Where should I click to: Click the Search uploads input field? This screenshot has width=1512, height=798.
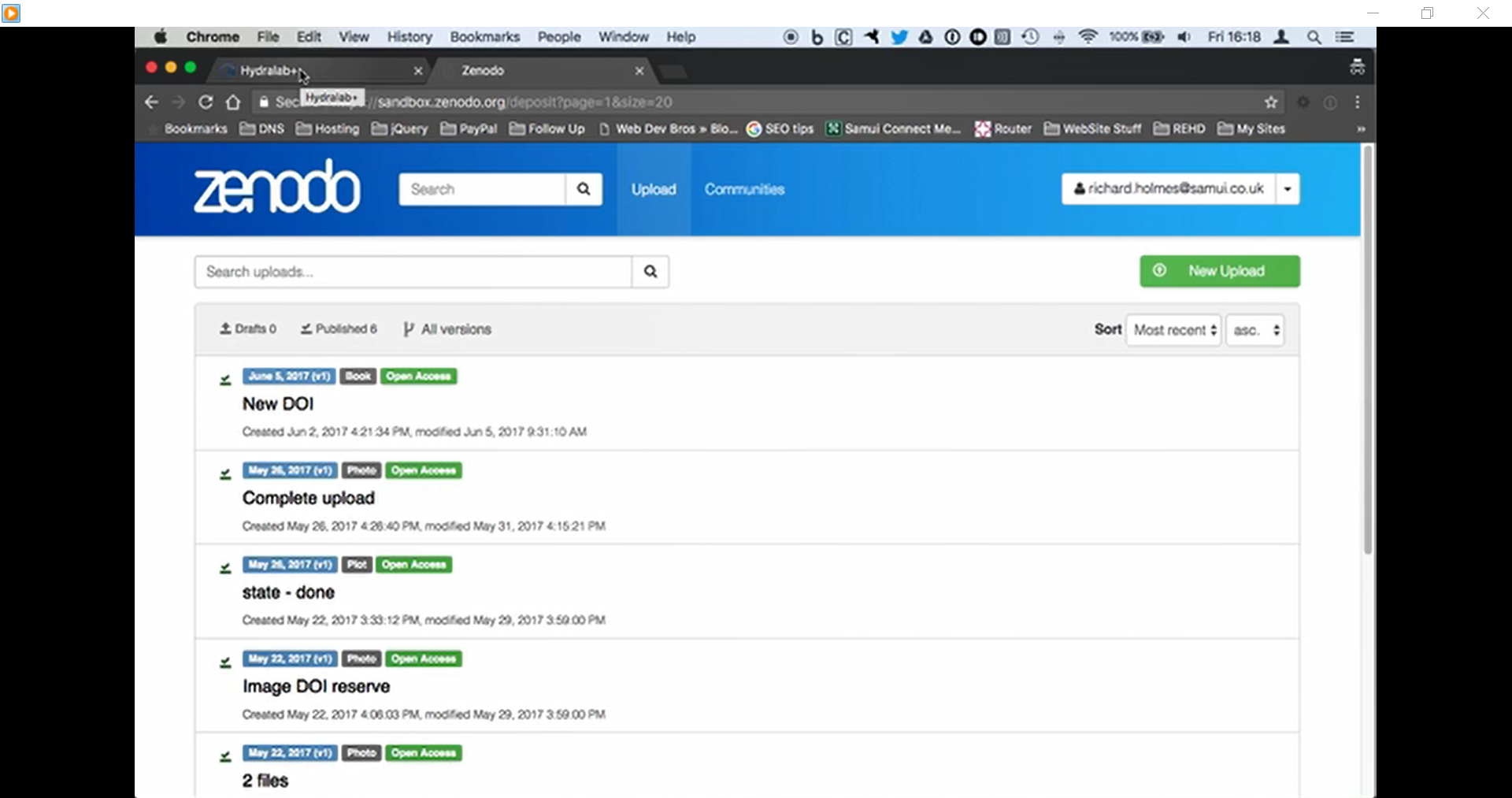[x=413, y=272]
